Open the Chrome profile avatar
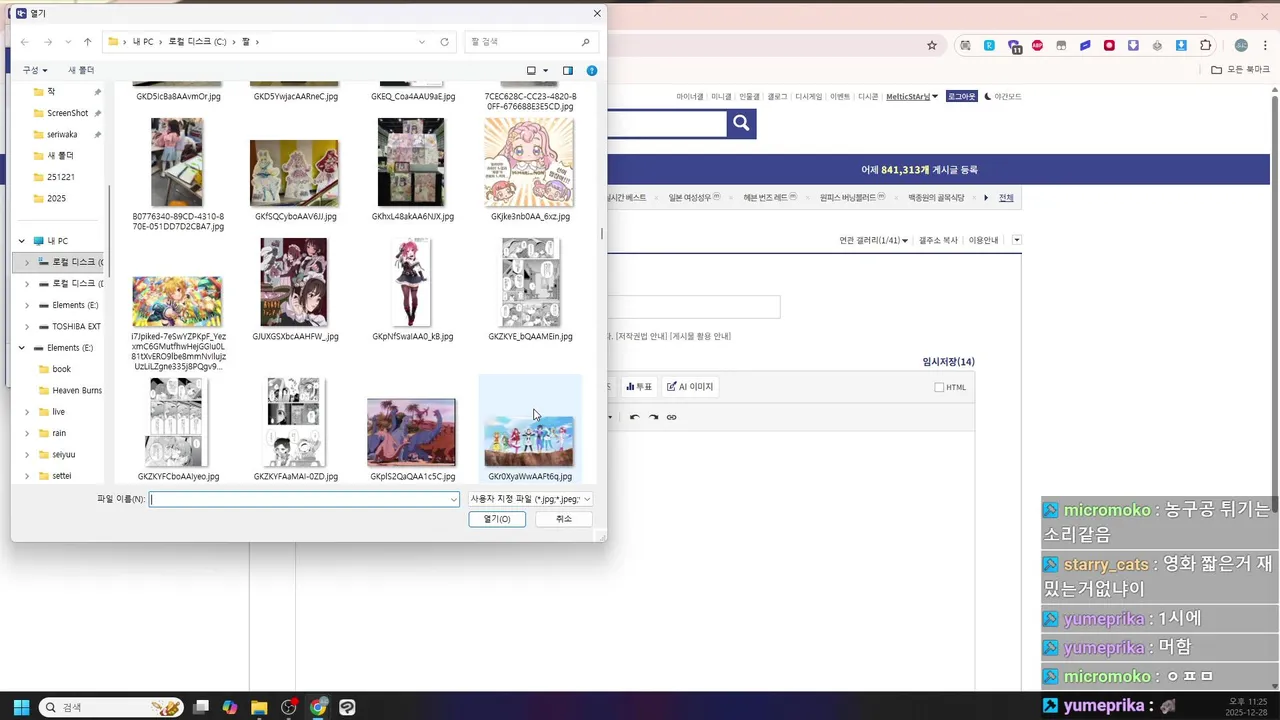 point(1241,45)
